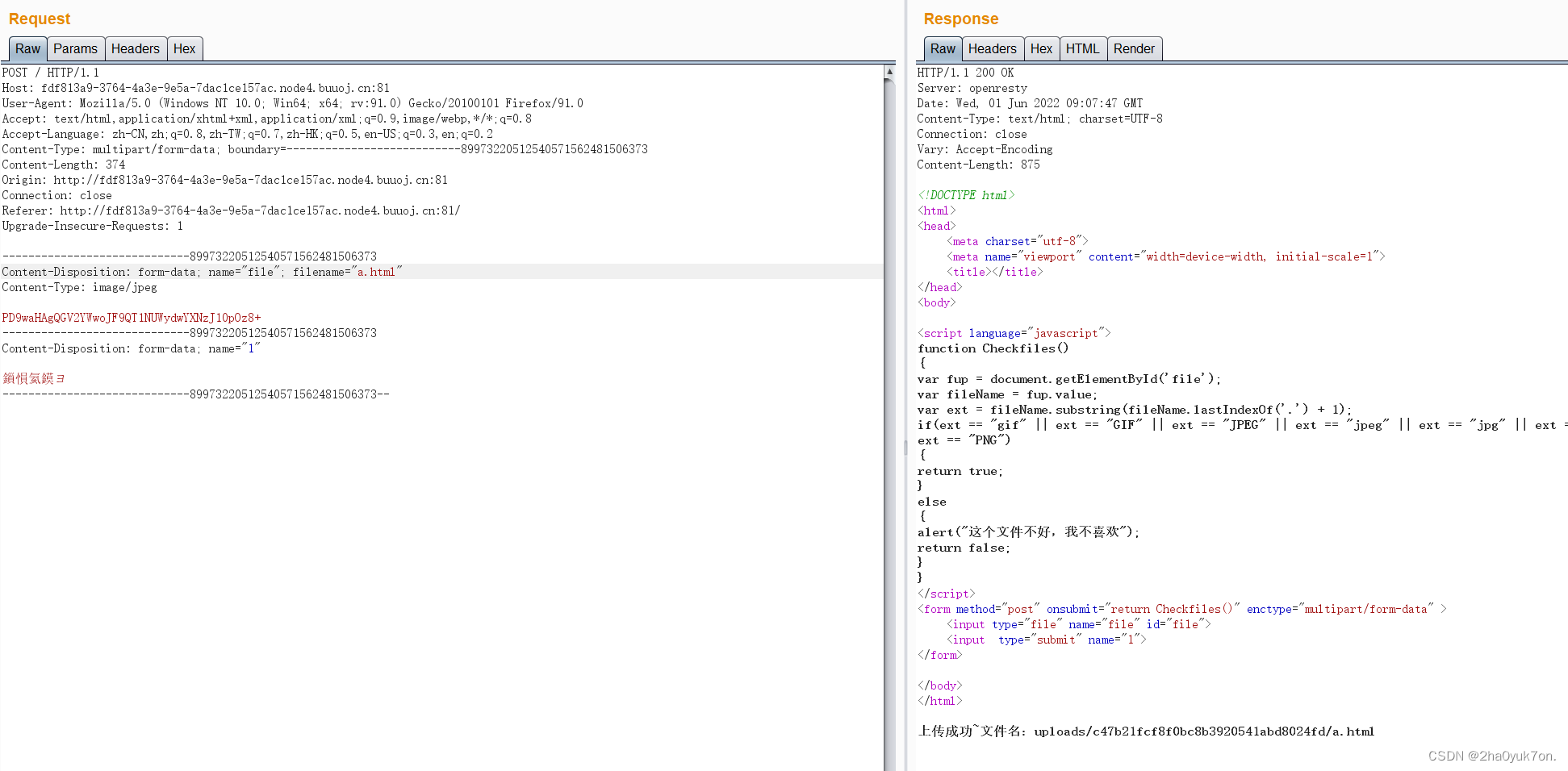Click the filename "a.html" value
Image resolution: width=1568 pixels, height=771 pixels.
pos(376,272)
